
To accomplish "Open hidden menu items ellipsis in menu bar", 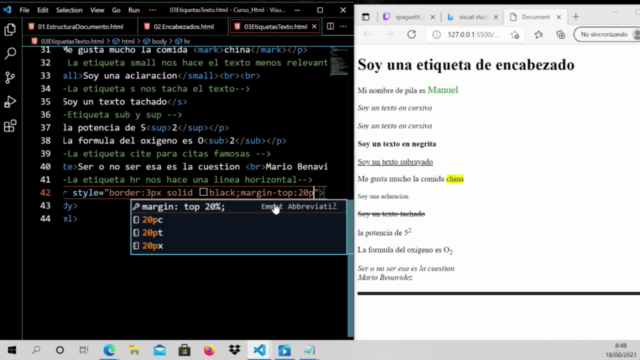I will click(x=152, y=10).
